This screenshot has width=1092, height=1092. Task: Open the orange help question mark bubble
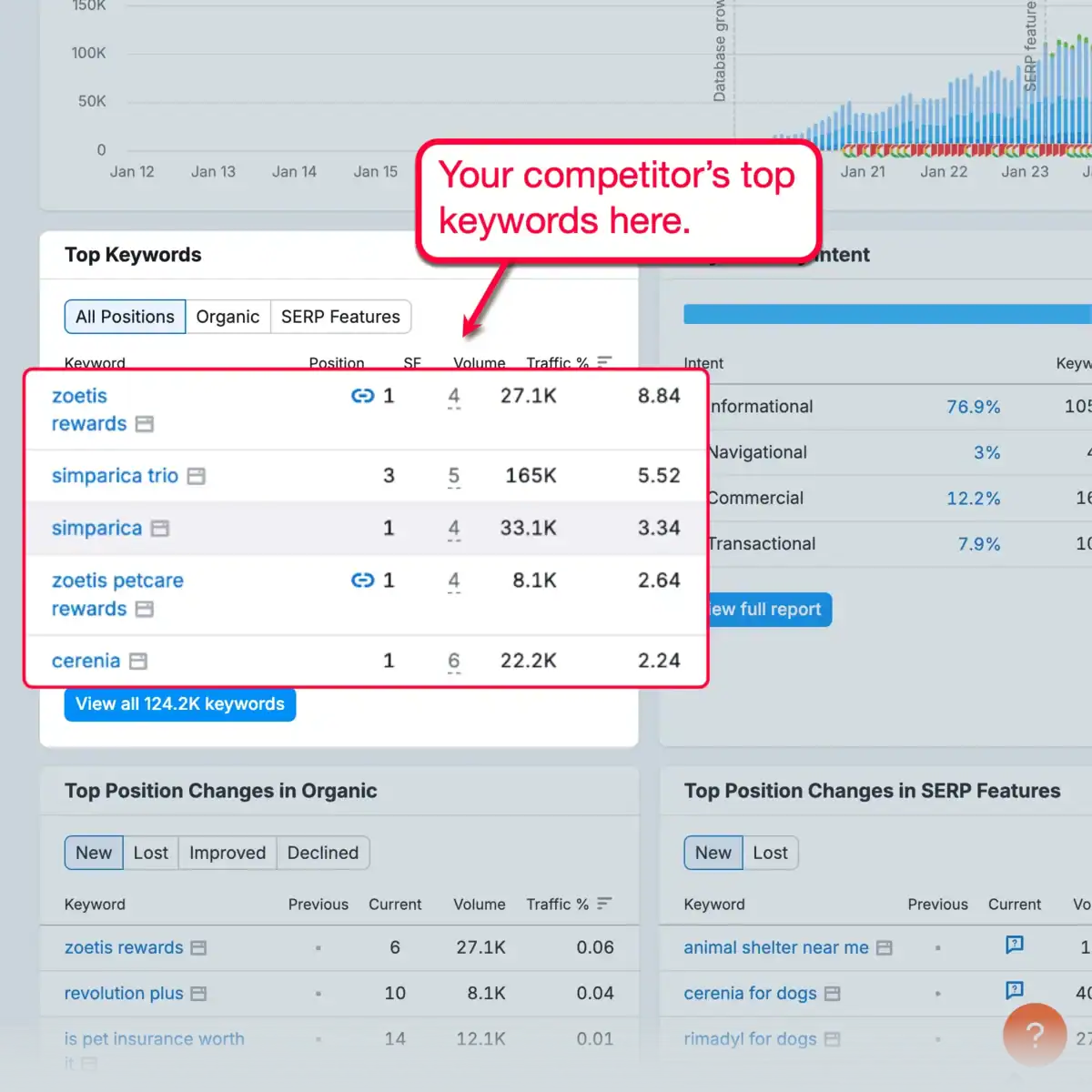point(1034,1035)
